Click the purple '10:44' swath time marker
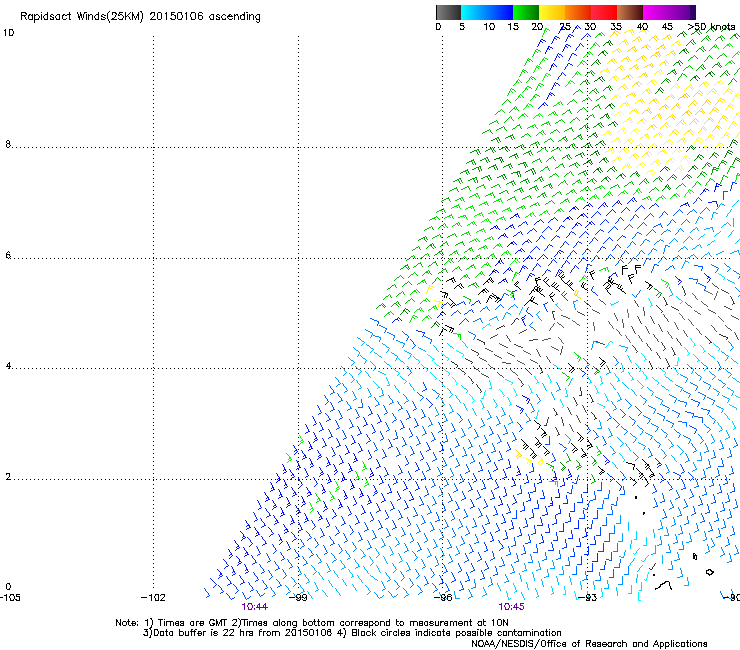 click(x=254, y=607)
